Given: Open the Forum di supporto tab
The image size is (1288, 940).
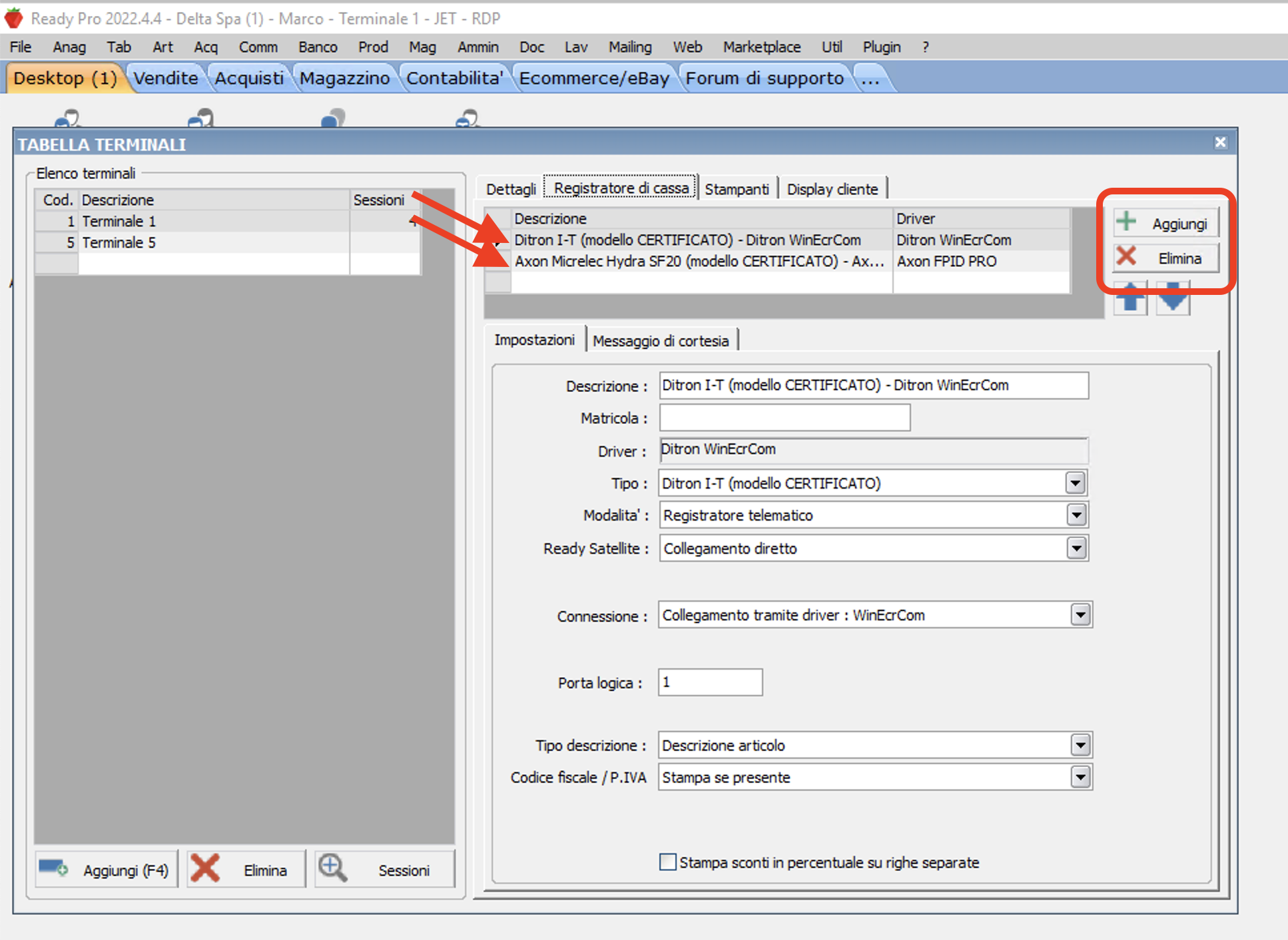Looking at the screenshot, I should [765, 78].
